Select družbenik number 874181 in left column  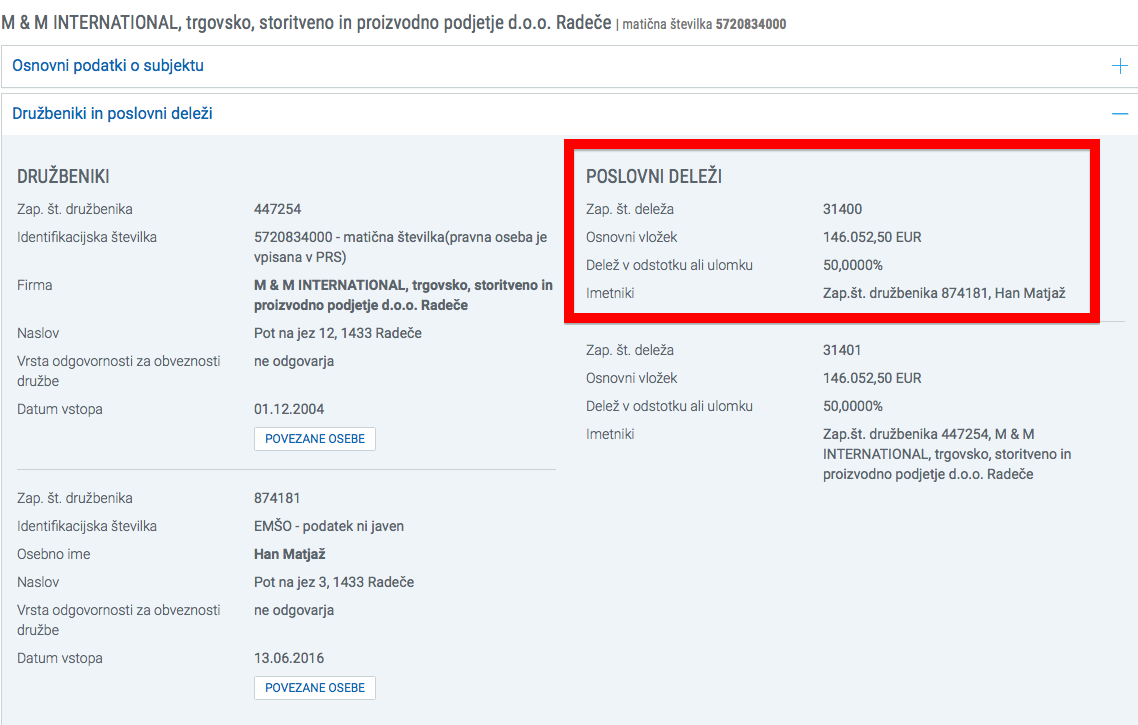(x=277, y=498)
